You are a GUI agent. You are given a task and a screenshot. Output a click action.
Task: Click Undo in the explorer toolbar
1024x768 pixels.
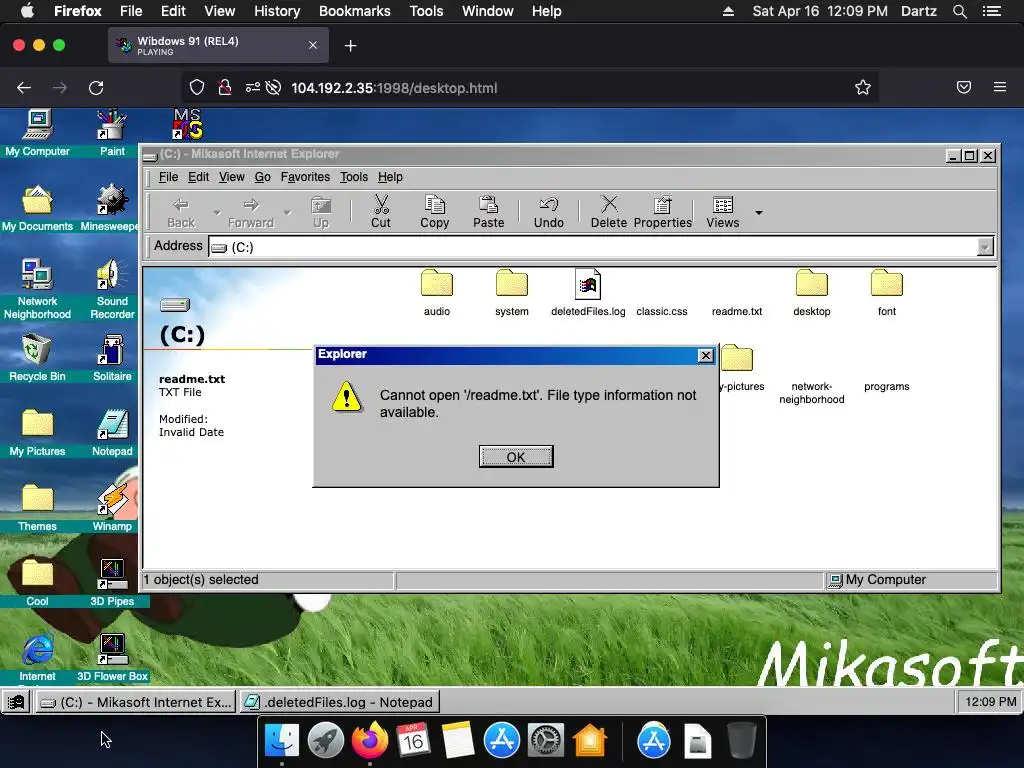(549, 212)
